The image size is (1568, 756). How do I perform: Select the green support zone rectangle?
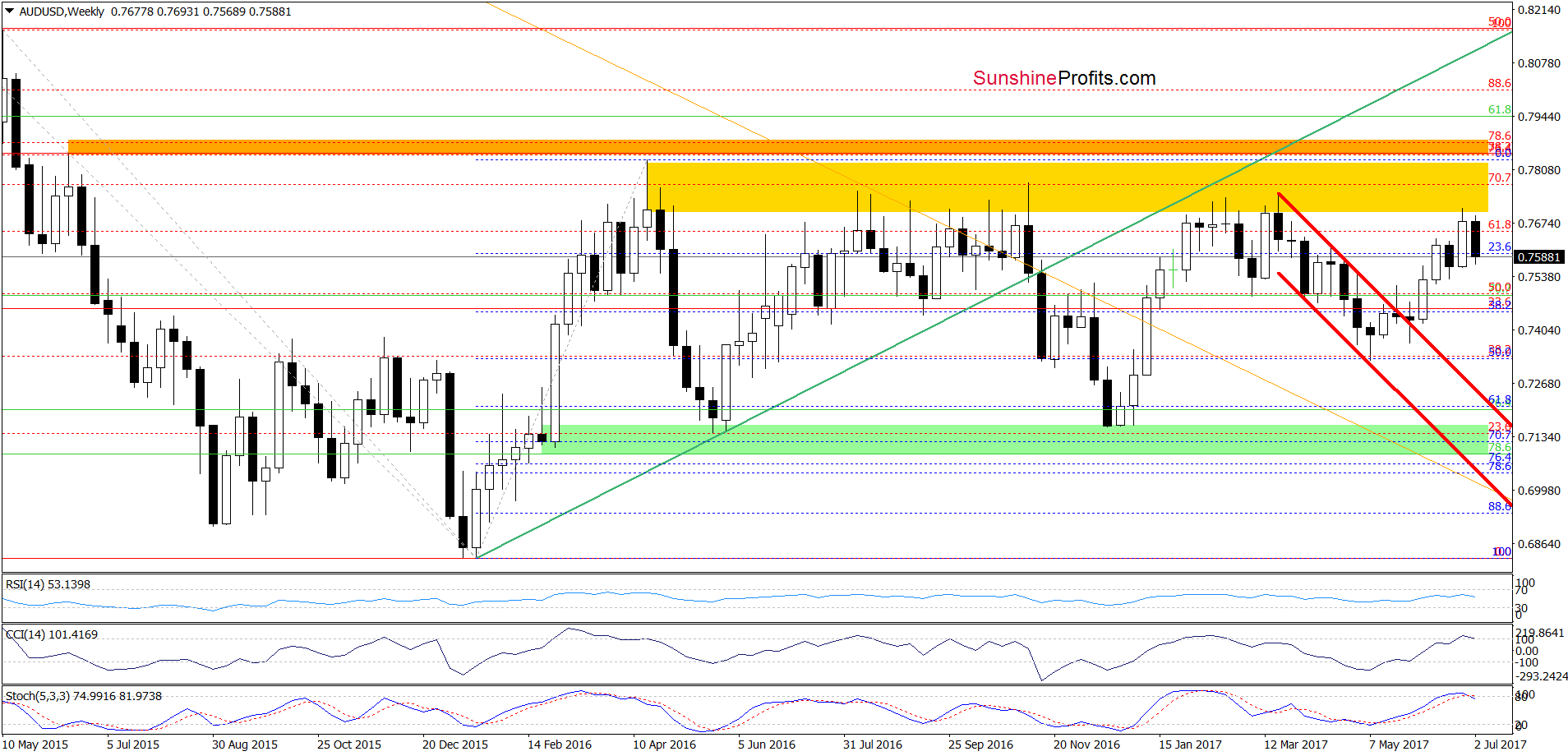point(1015,440)
